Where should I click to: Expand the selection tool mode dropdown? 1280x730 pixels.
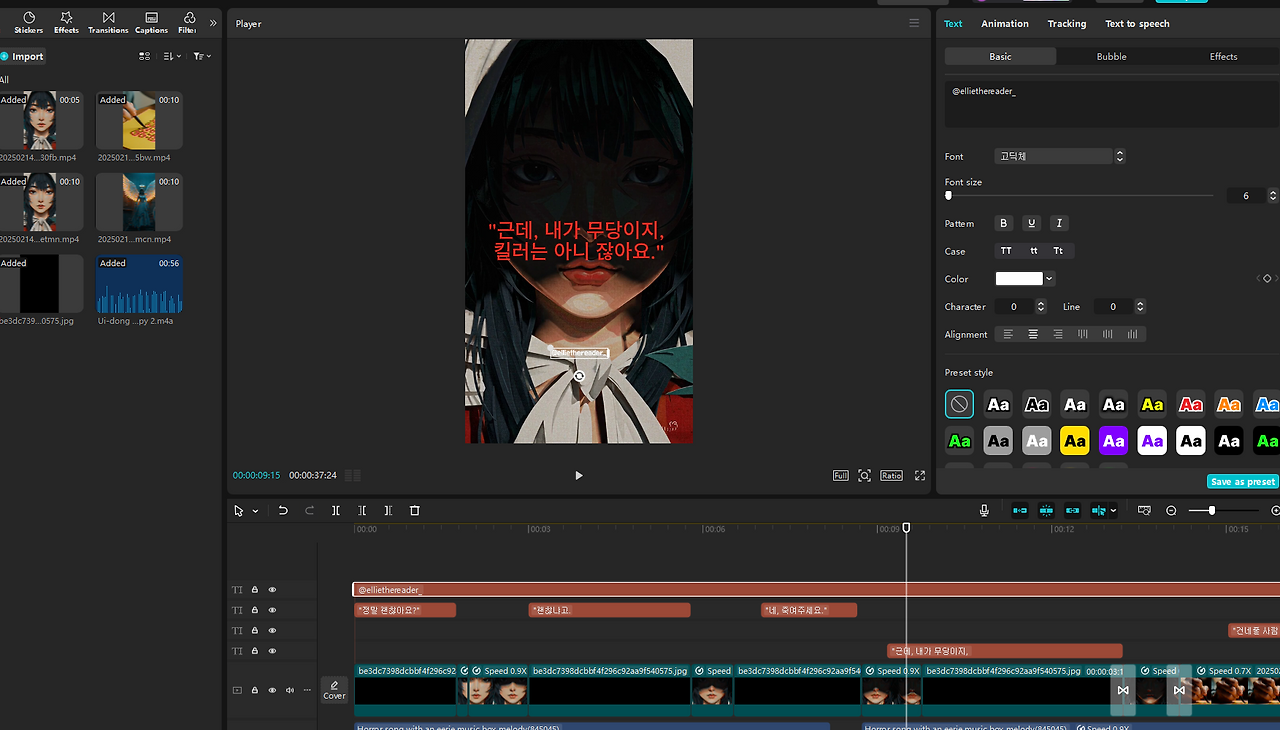click(x=256, y=511)
